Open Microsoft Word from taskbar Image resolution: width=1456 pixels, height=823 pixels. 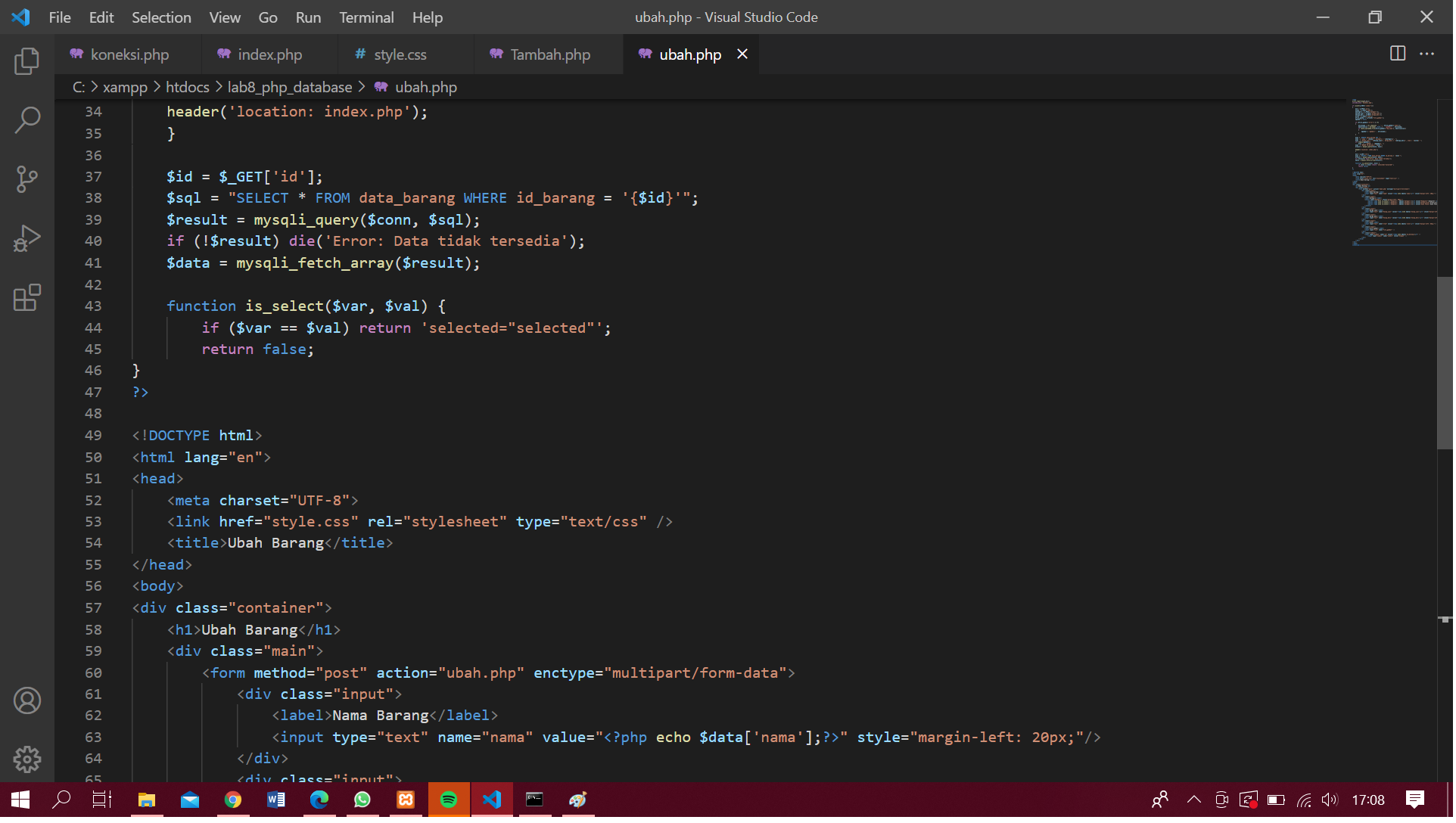coord(276,800)
